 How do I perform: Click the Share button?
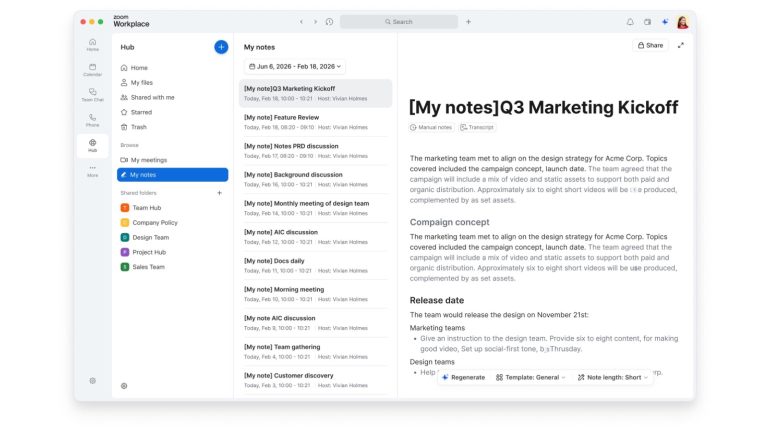coord(649,45)
